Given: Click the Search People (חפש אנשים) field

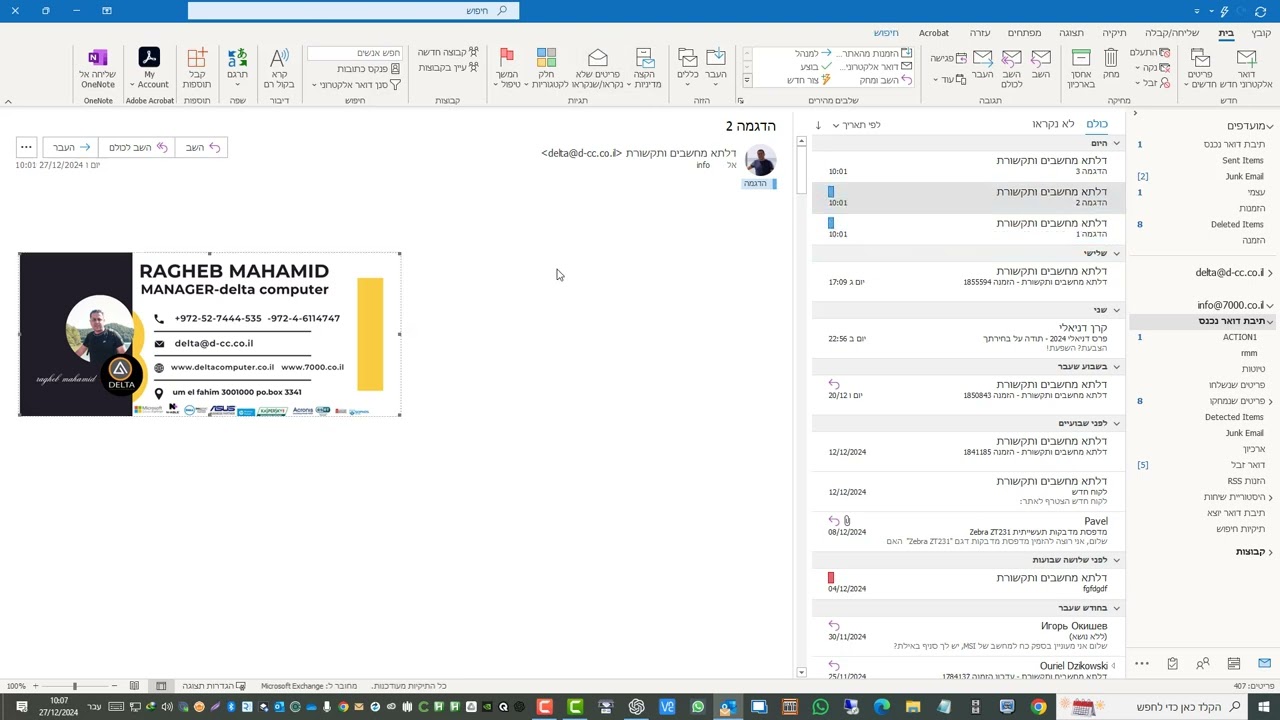Looking at the screenshot, I should tap(355, 53).
